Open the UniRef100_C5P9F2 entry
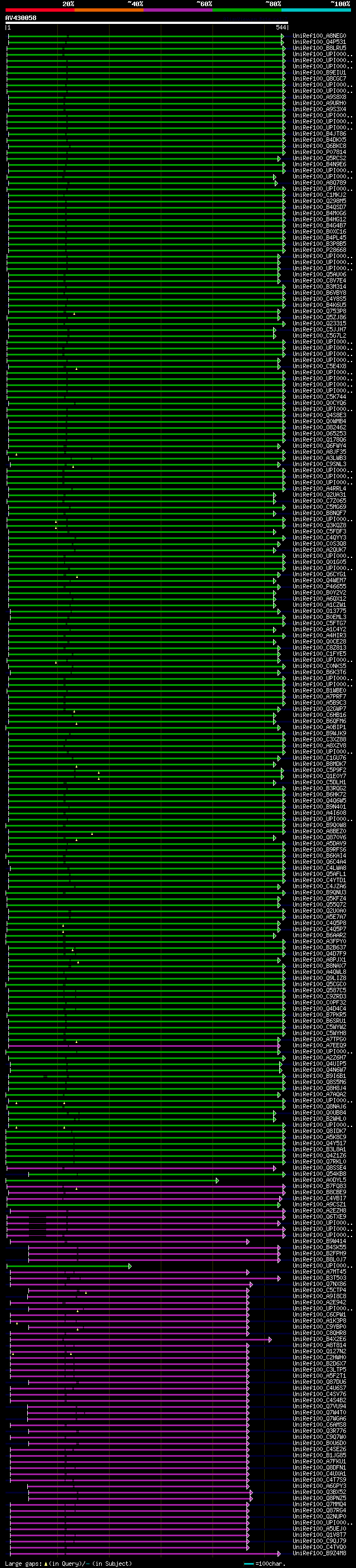356x1568 pixels. tap(319, 770)
